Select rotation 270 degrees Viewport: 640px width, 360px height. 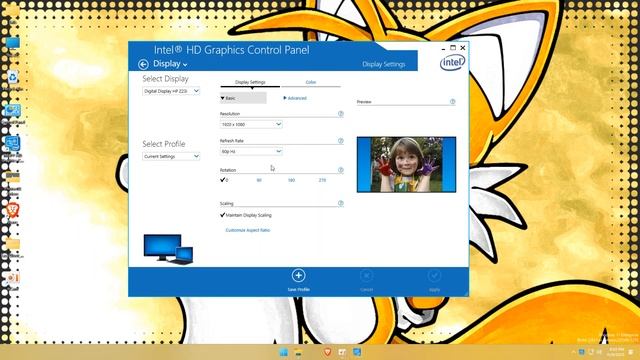tap(322, 180)
